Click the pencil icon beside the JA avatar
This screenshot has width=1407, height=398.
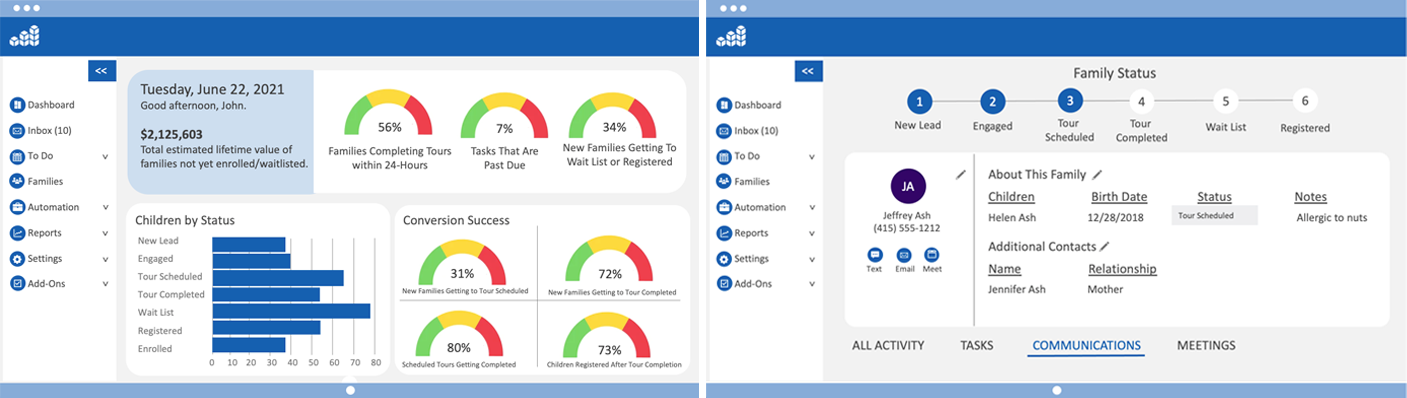click(961, 174)
